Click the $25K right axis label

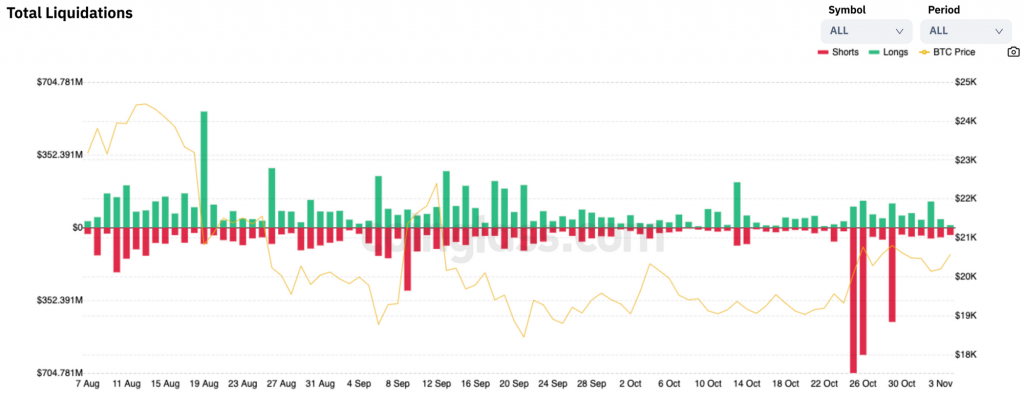pyautogui.click(x=966, y=82)
